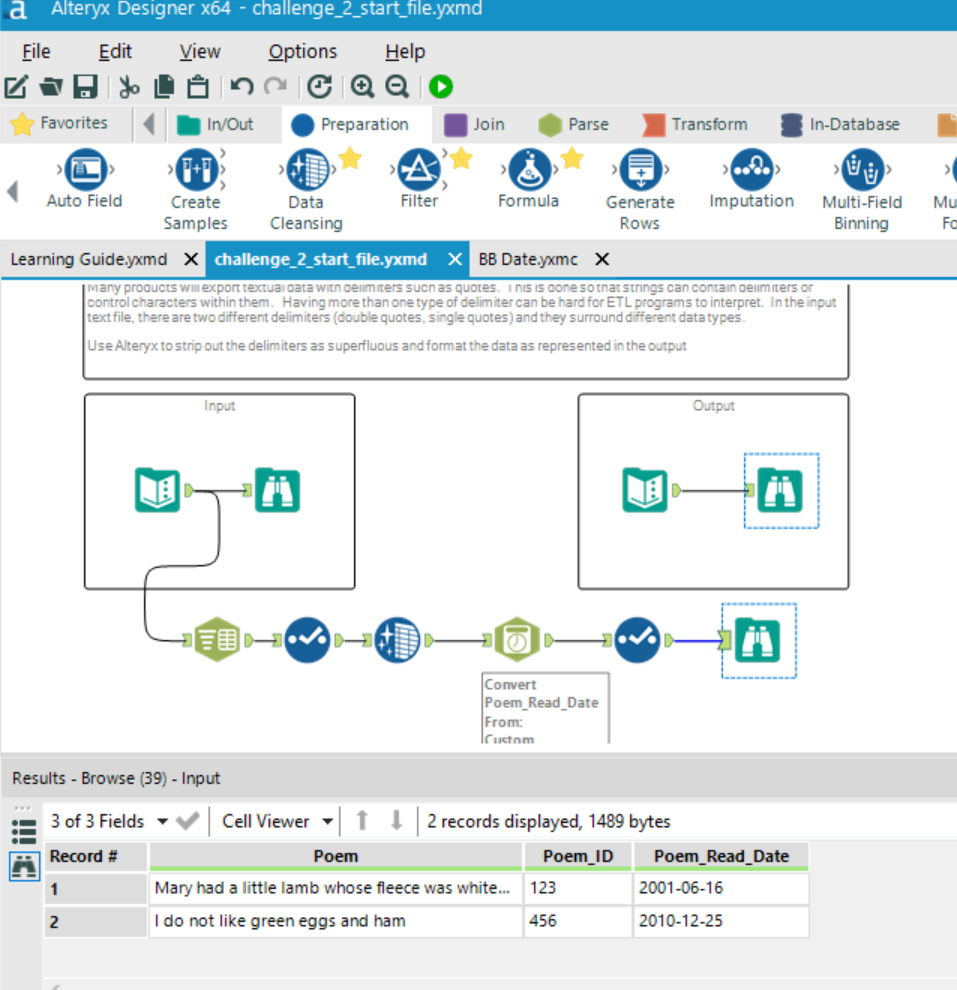957x990 pixels.
Task: Select the Auto Field tool
Action: (85, 179)
